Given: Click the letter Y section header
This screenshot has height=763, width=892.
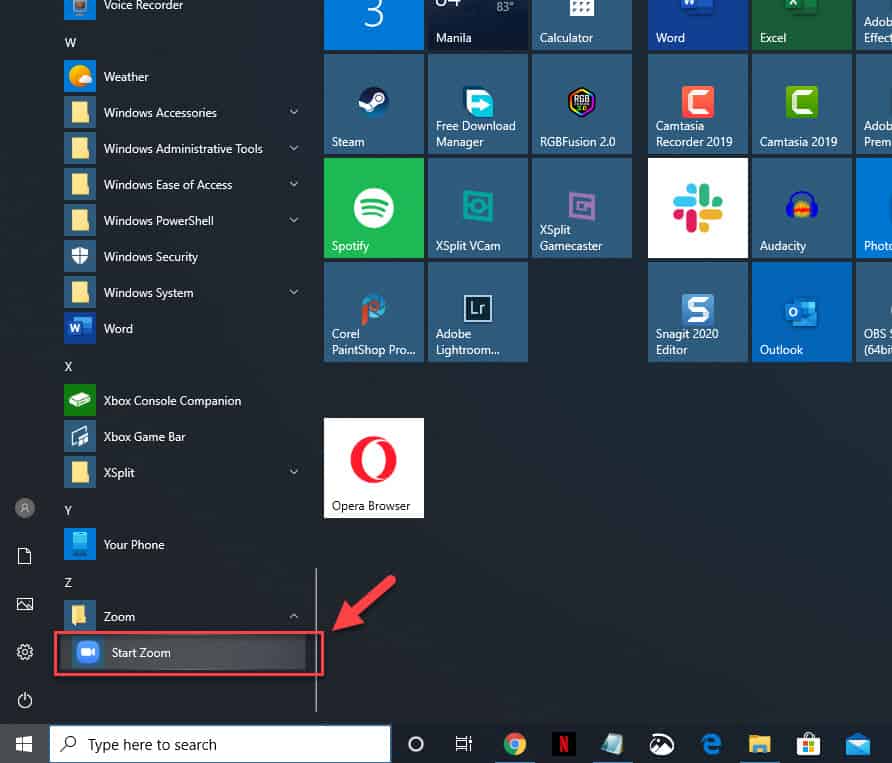Looking at the screenshot, I should [68, 511].
